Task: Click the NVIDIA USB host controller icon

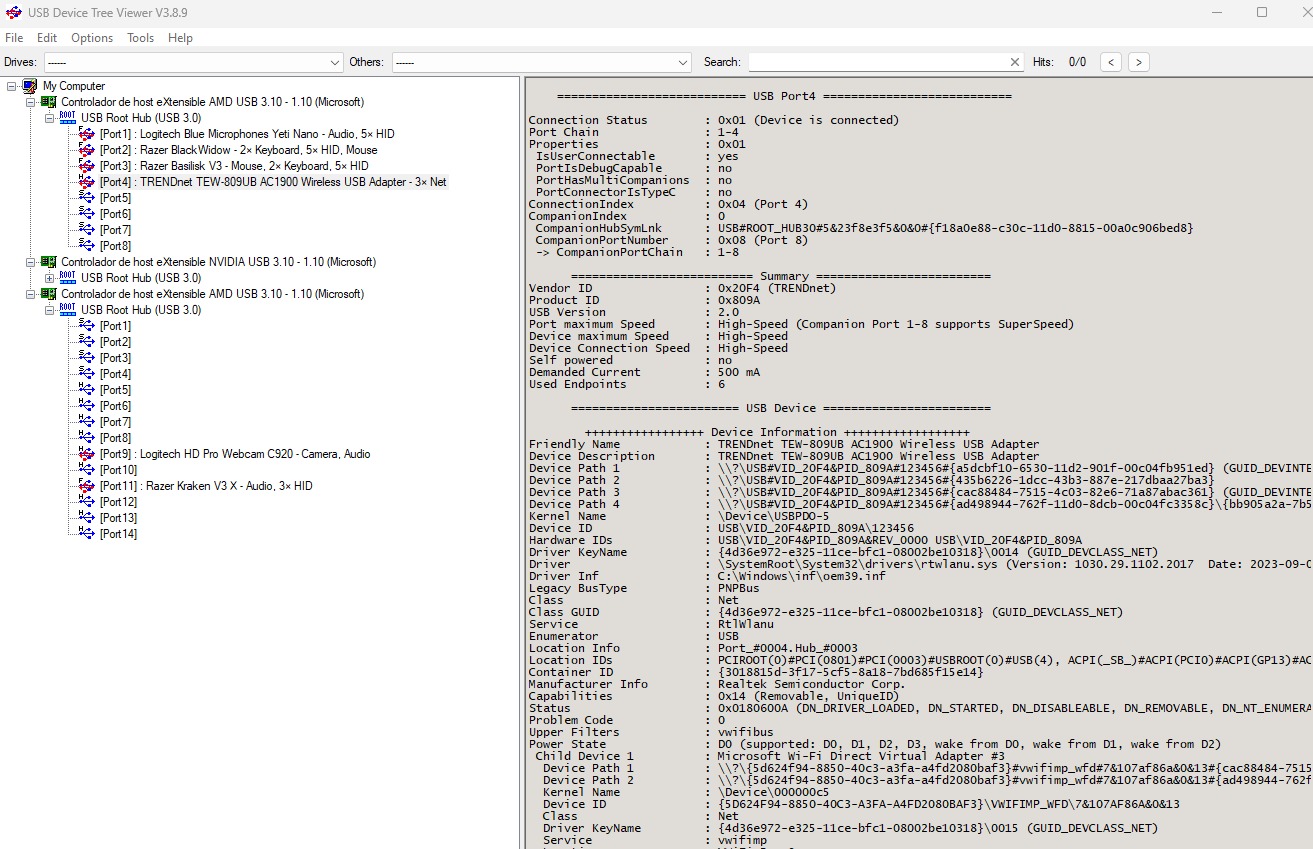Action: click(x=48, y=262)
